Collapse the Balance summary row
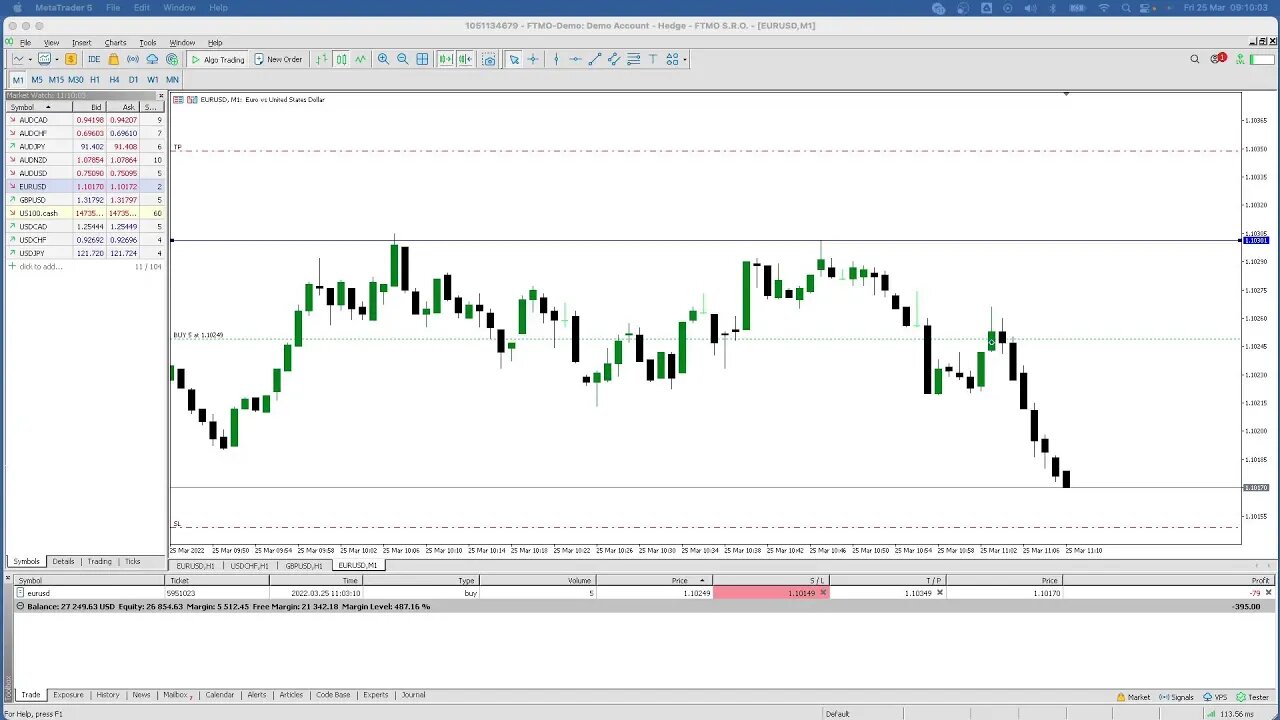1280x720 pixels. pos(21,606)
